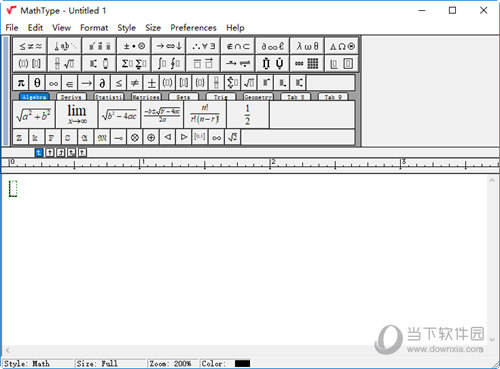Click the vertical scrollbar up arrow

[x=492, y=180]
